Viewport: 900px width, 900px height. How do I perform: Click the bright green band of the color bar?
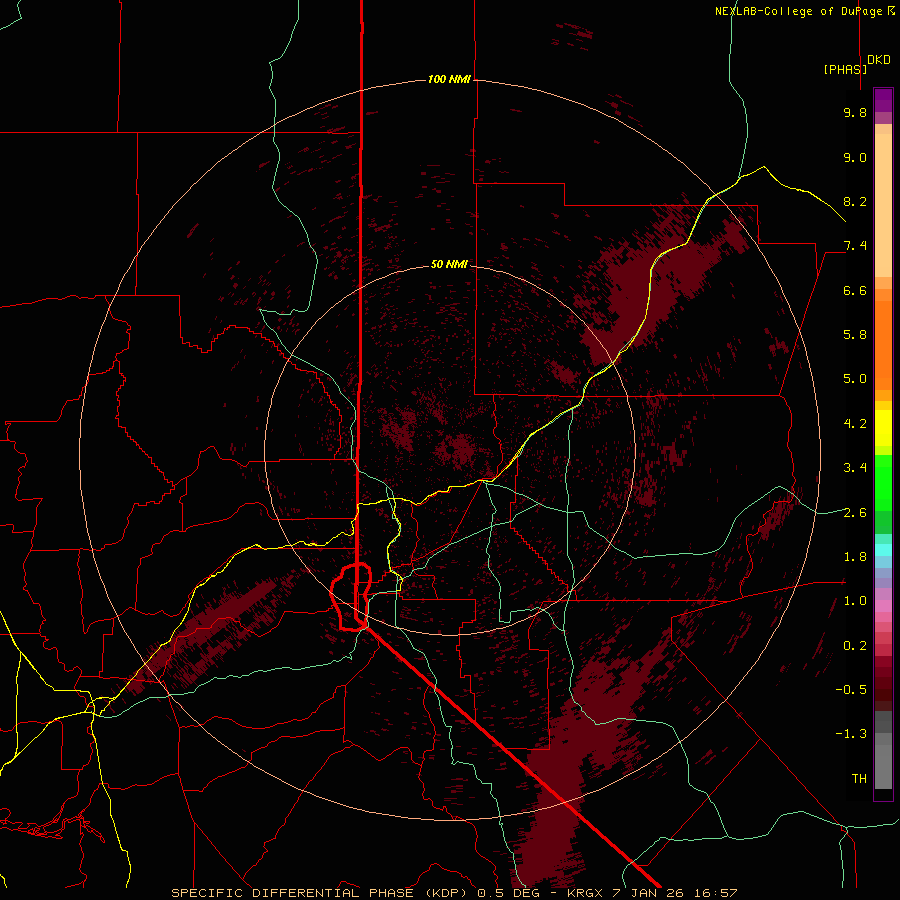pyautogui.click(x=883, y=481)
